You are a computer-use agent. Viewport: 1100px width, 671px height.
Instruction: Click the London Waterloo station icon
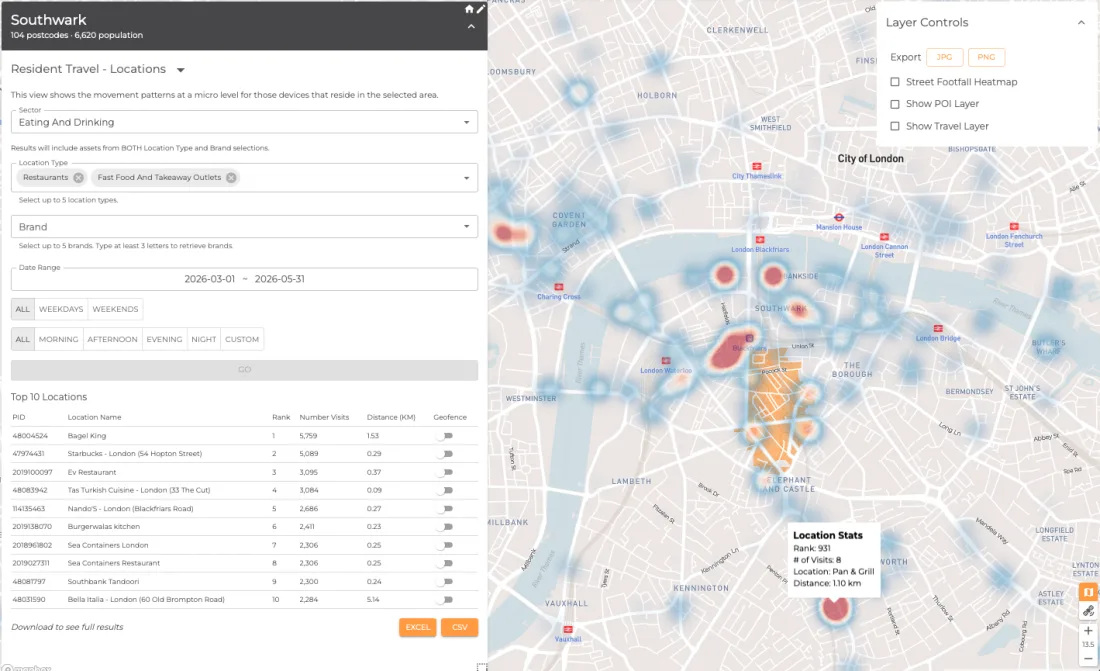pos(666,361)
